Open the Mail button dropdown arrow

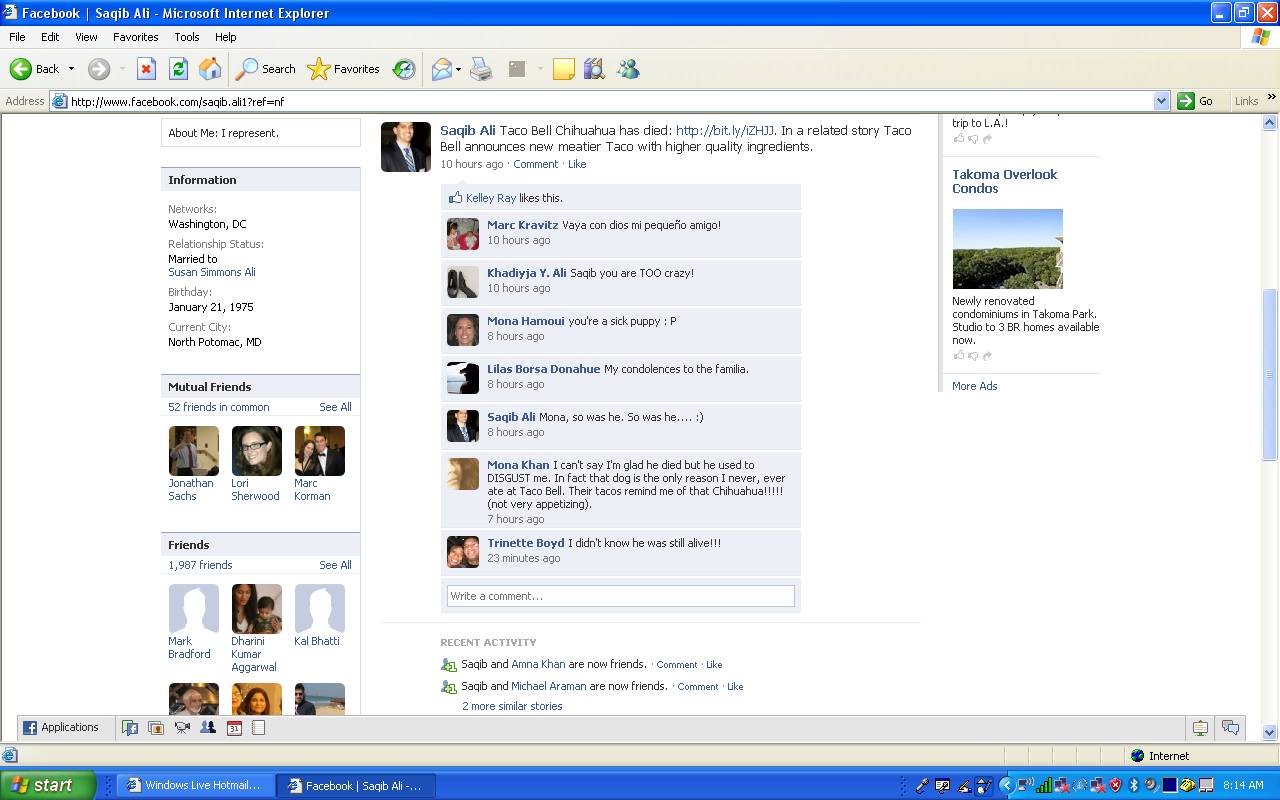[x=458, y=69]
